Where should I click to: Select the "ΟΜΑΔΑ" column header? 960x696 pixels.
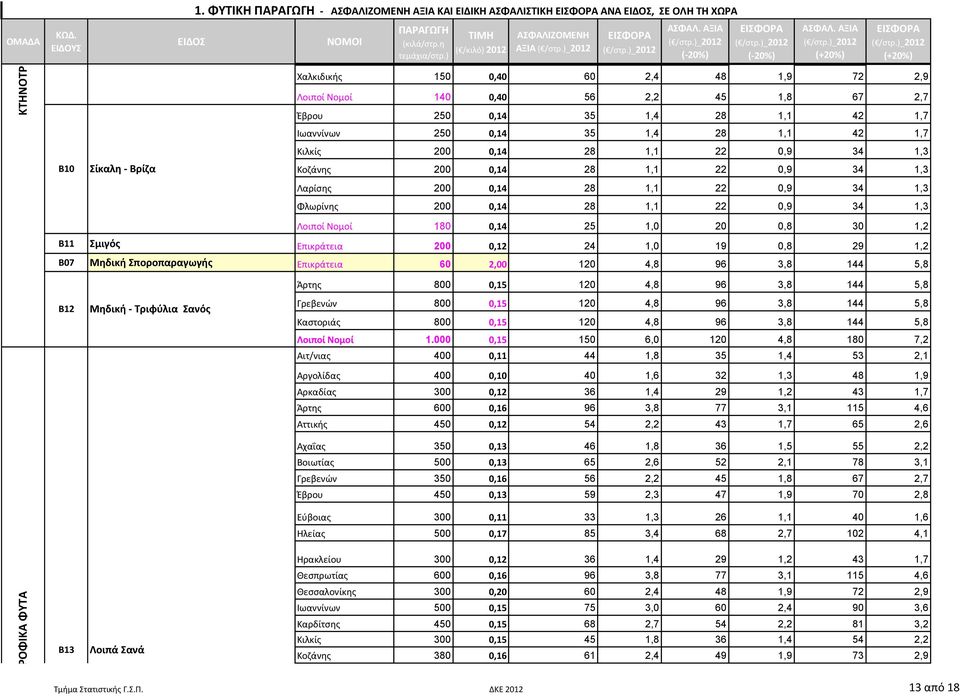[23, 42]
